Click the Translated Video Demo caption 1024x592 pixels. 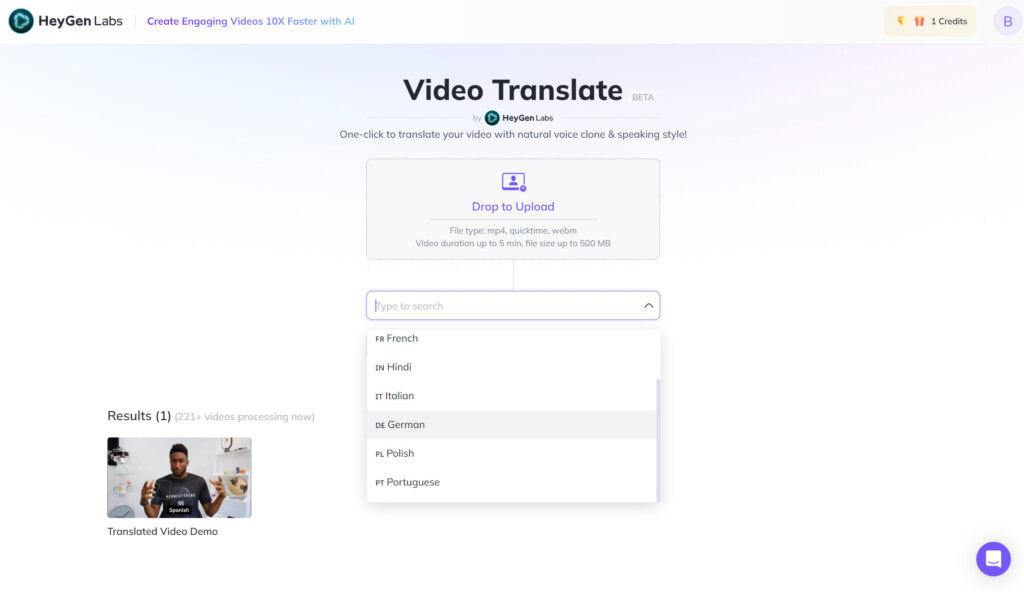click(163, 531)
